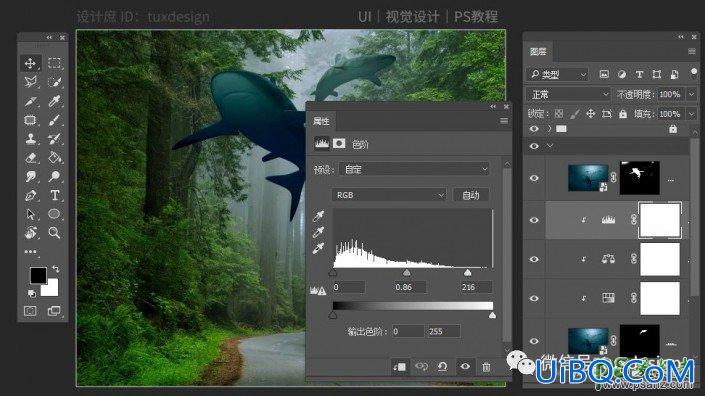Switch to the 属性 Properties tab
705x396 pixels.
tap(321, 121)
